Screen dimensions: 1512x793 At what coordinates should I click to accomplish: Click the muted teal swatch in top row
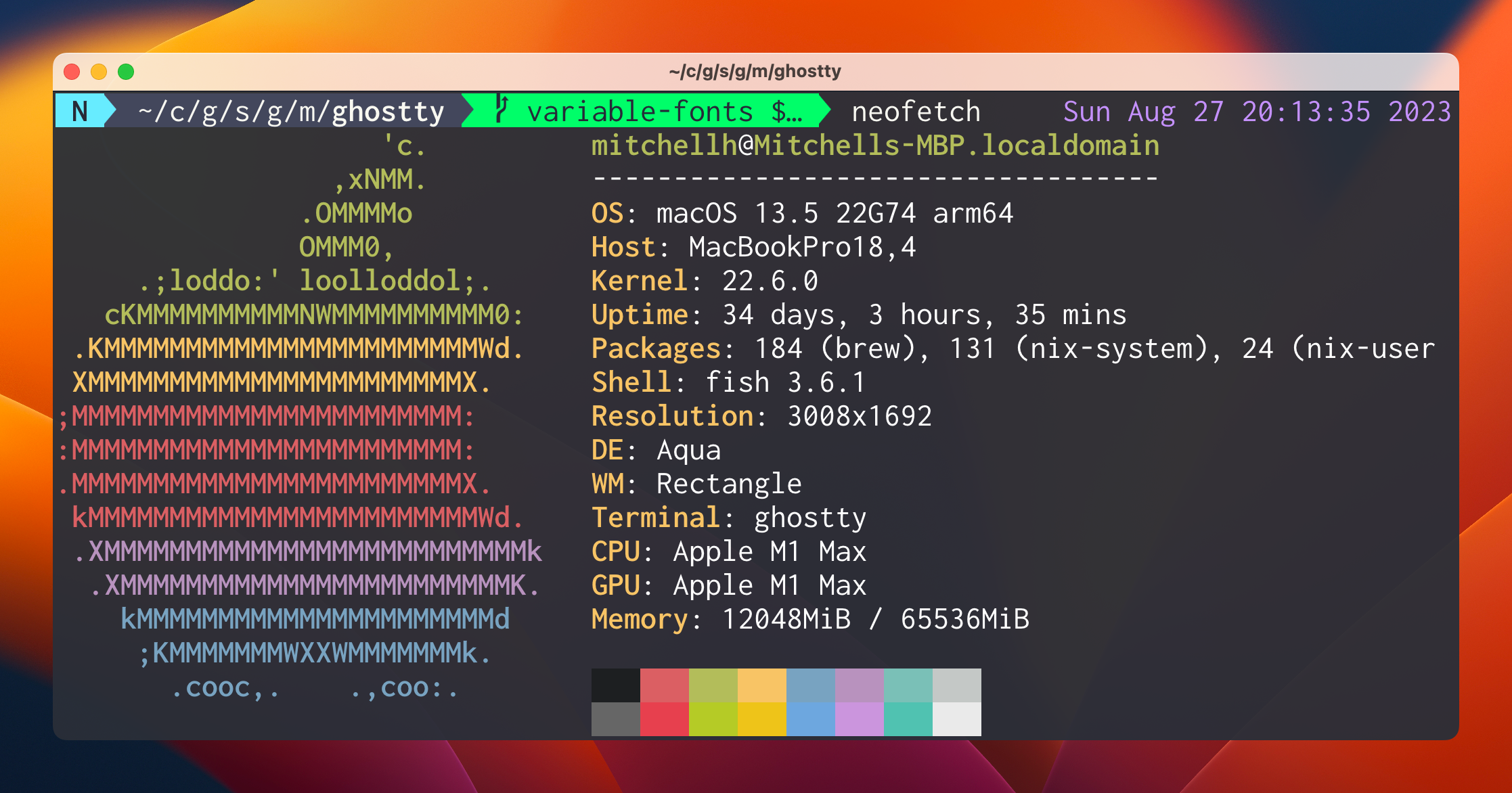908,685
